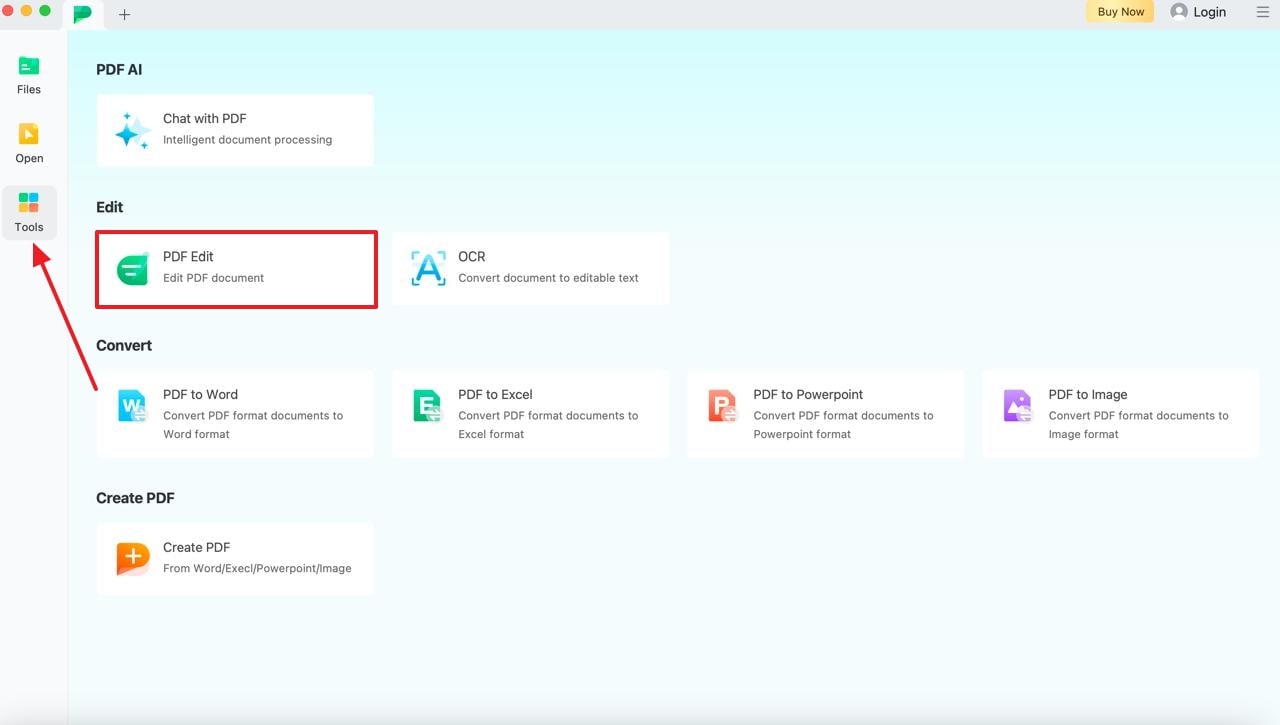Click the 'Tools' label in sidebar
1280x725 pixels.
[x=29, y=227]
